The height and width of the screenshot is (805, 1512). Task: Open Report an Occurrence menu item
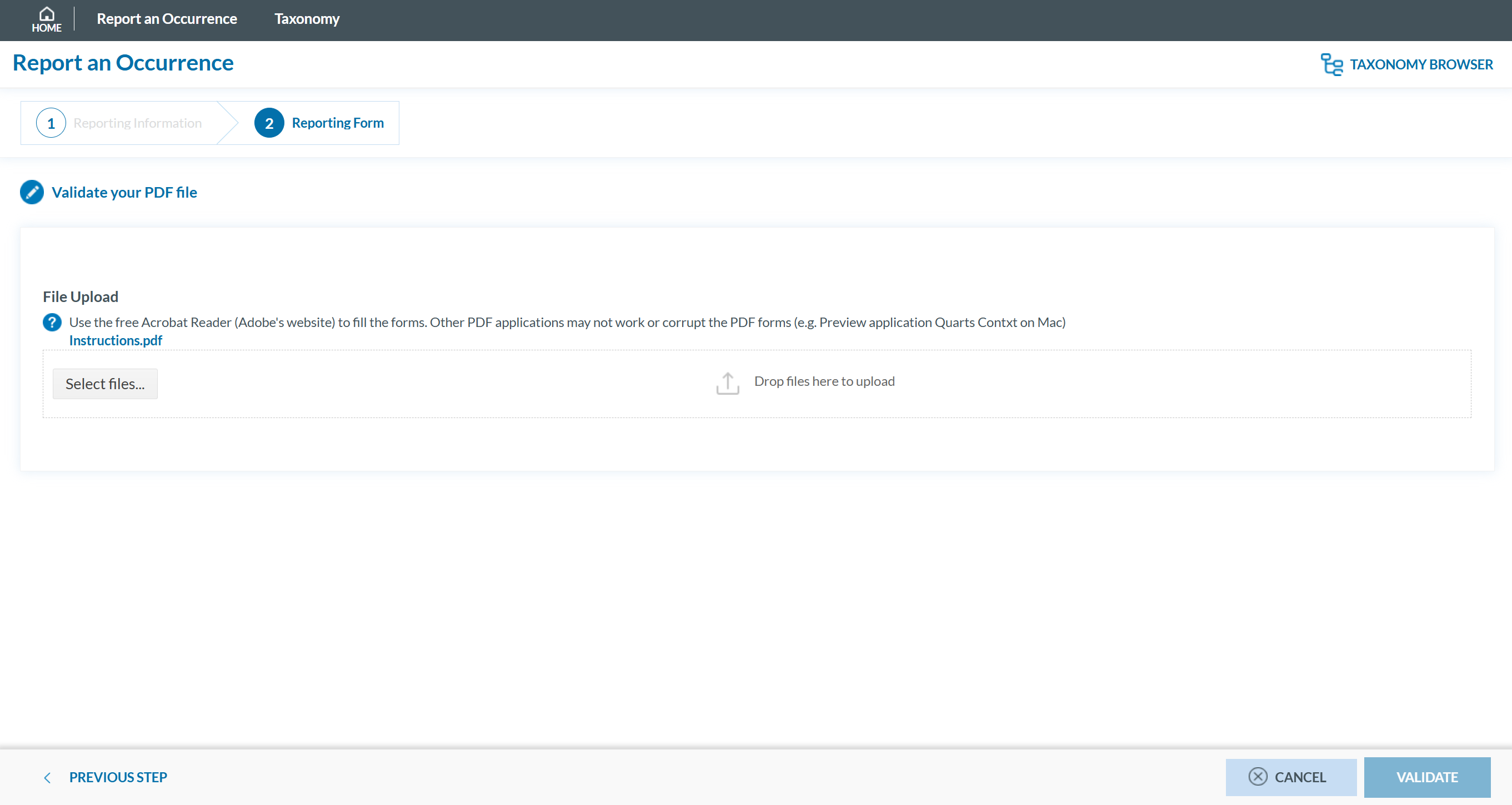tap(167, 19)
